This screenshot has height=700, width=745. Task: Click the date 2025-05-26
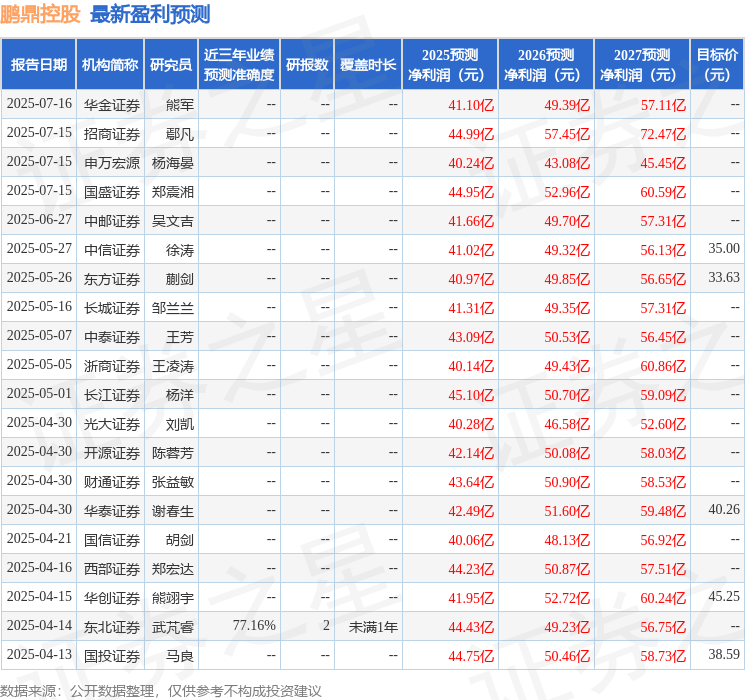(39, 278)
